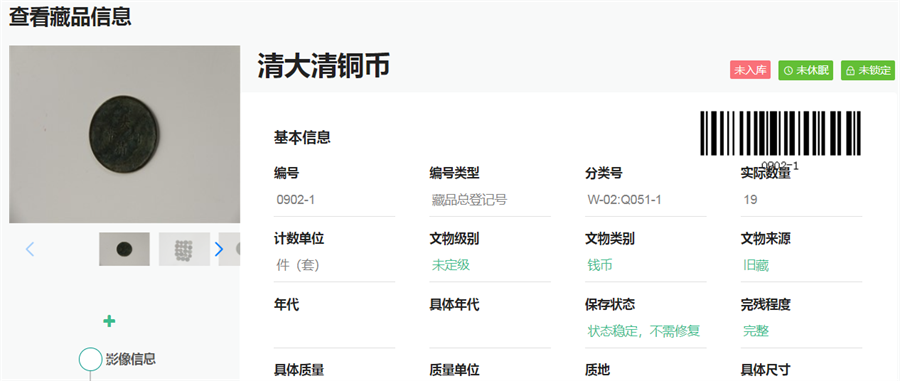Viewport: 900px width, 381px height.
Task: Click the title 清大清铜币
Action: (x=323, y=66)
